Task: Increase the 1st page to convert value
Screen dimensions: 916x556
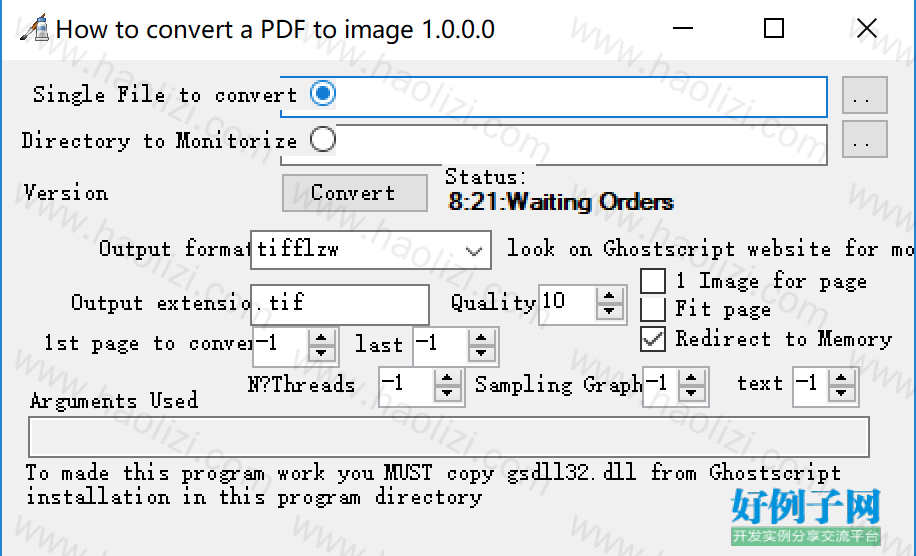Action: pyautogui.click(x=321, y=338)
